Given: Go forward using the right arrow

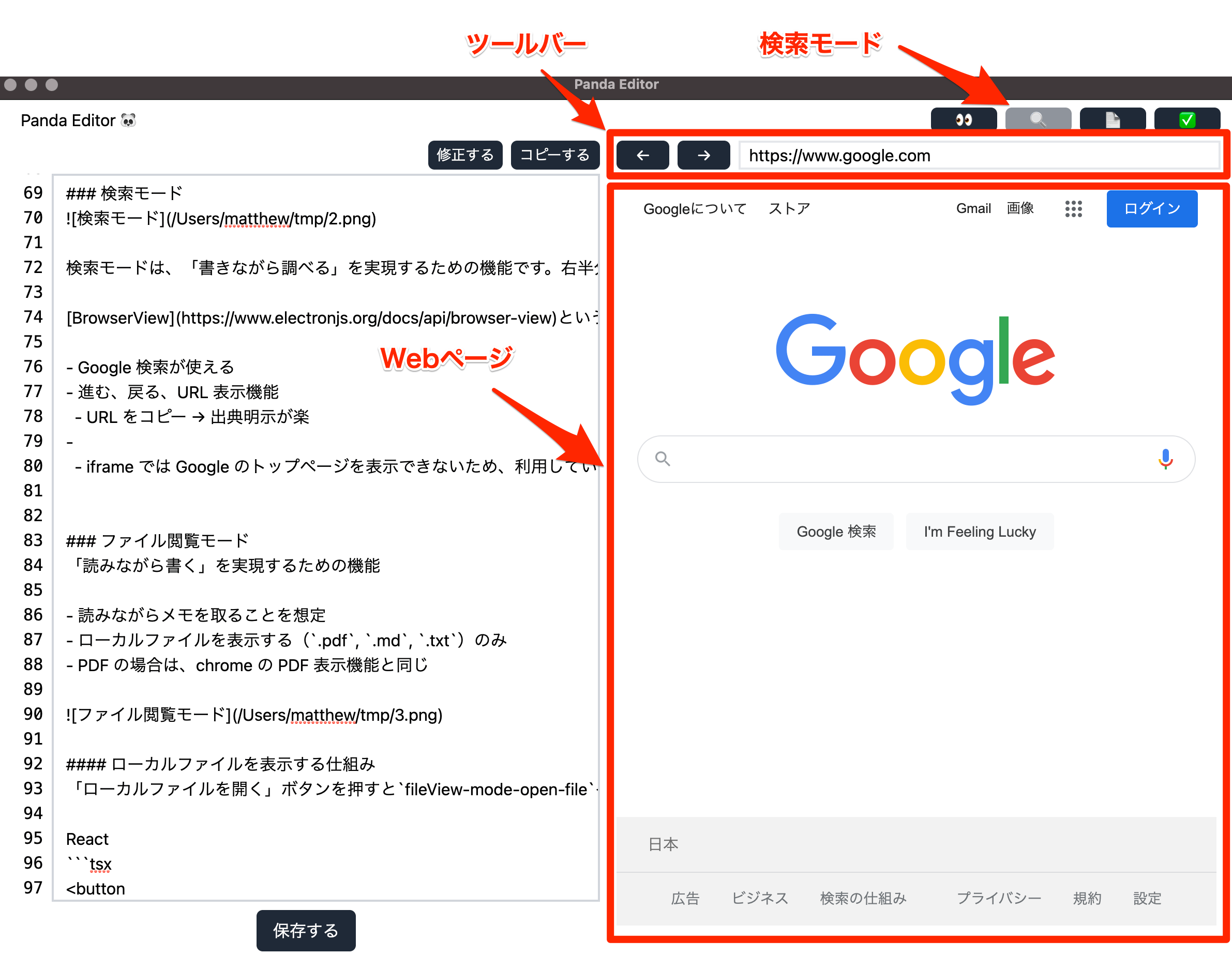Looking at the screenshot, I should [x=703, y=155].
